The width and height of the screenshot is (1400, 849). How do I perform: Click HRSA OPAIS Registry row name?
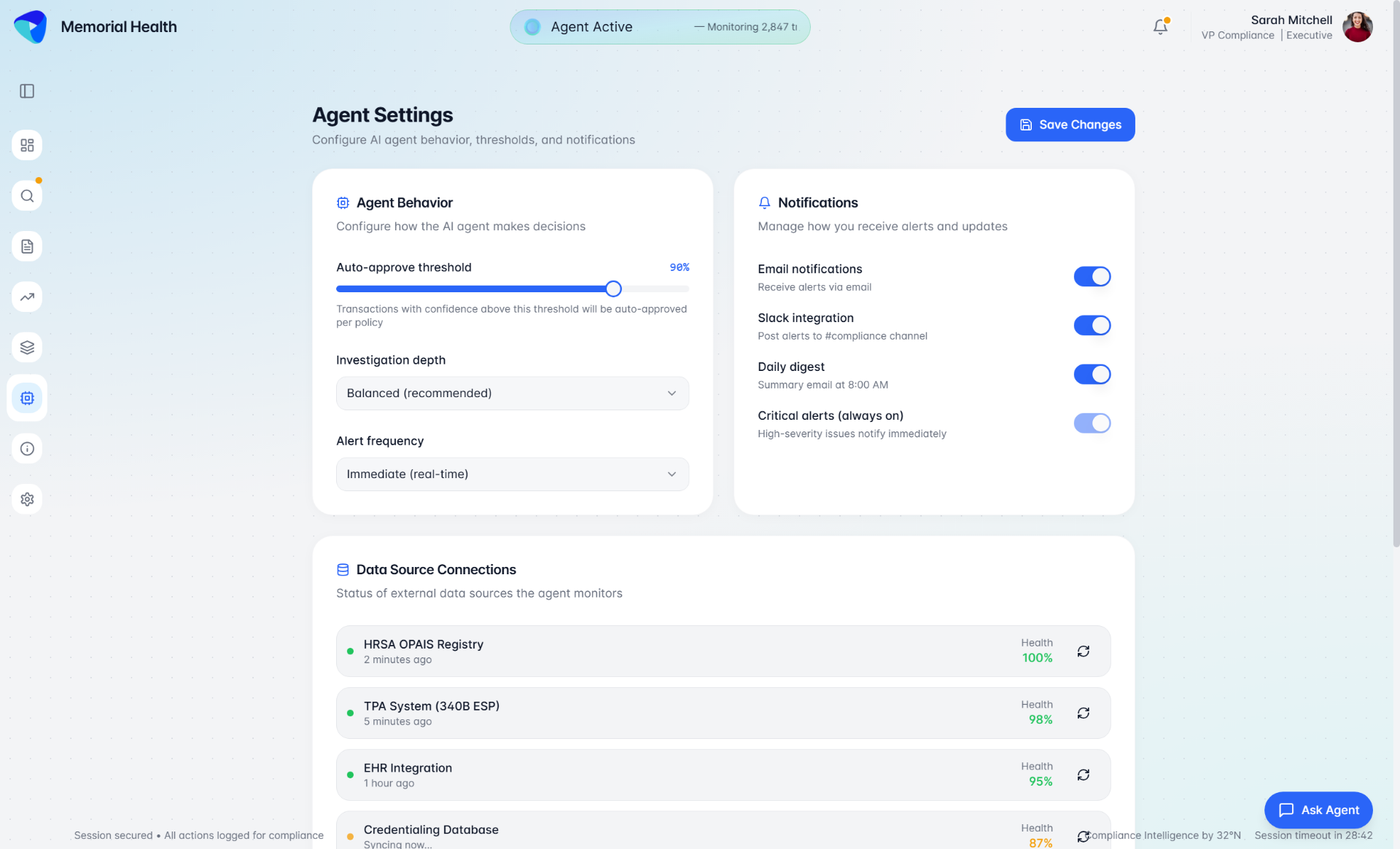424,644
